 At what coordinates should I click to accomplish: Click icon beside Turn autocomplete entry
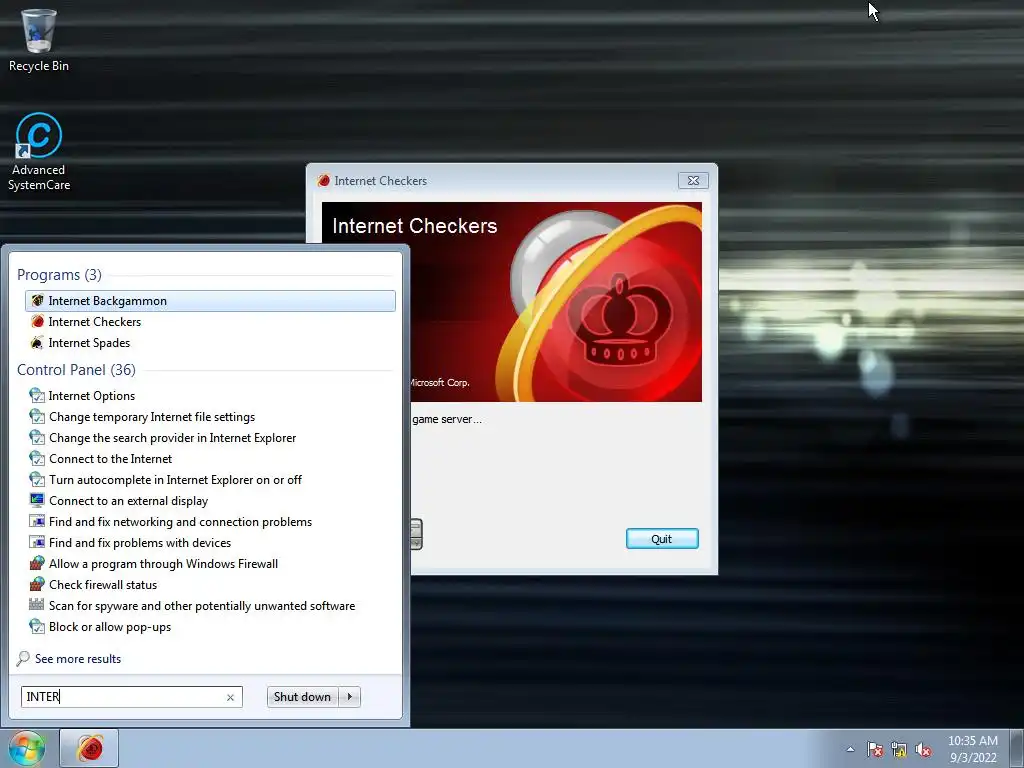coord(37,479)
